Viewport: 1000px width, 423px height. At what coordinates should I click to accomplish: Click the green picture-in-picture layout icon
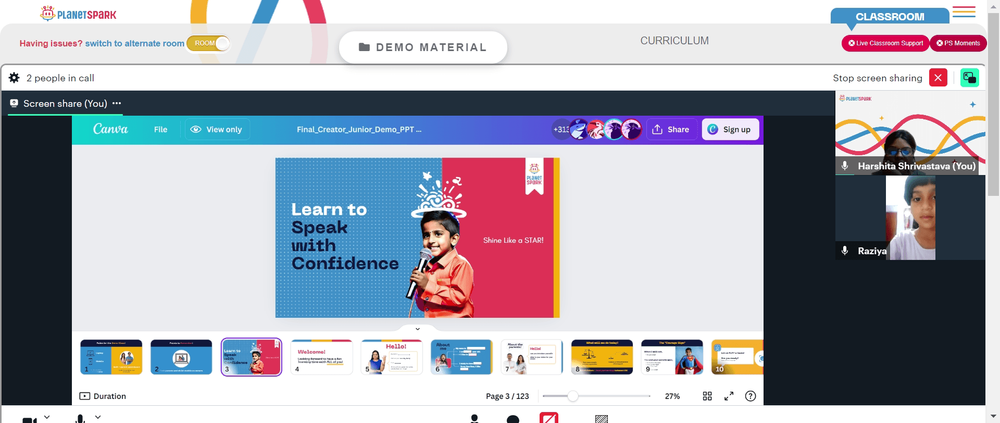point(969,78)
